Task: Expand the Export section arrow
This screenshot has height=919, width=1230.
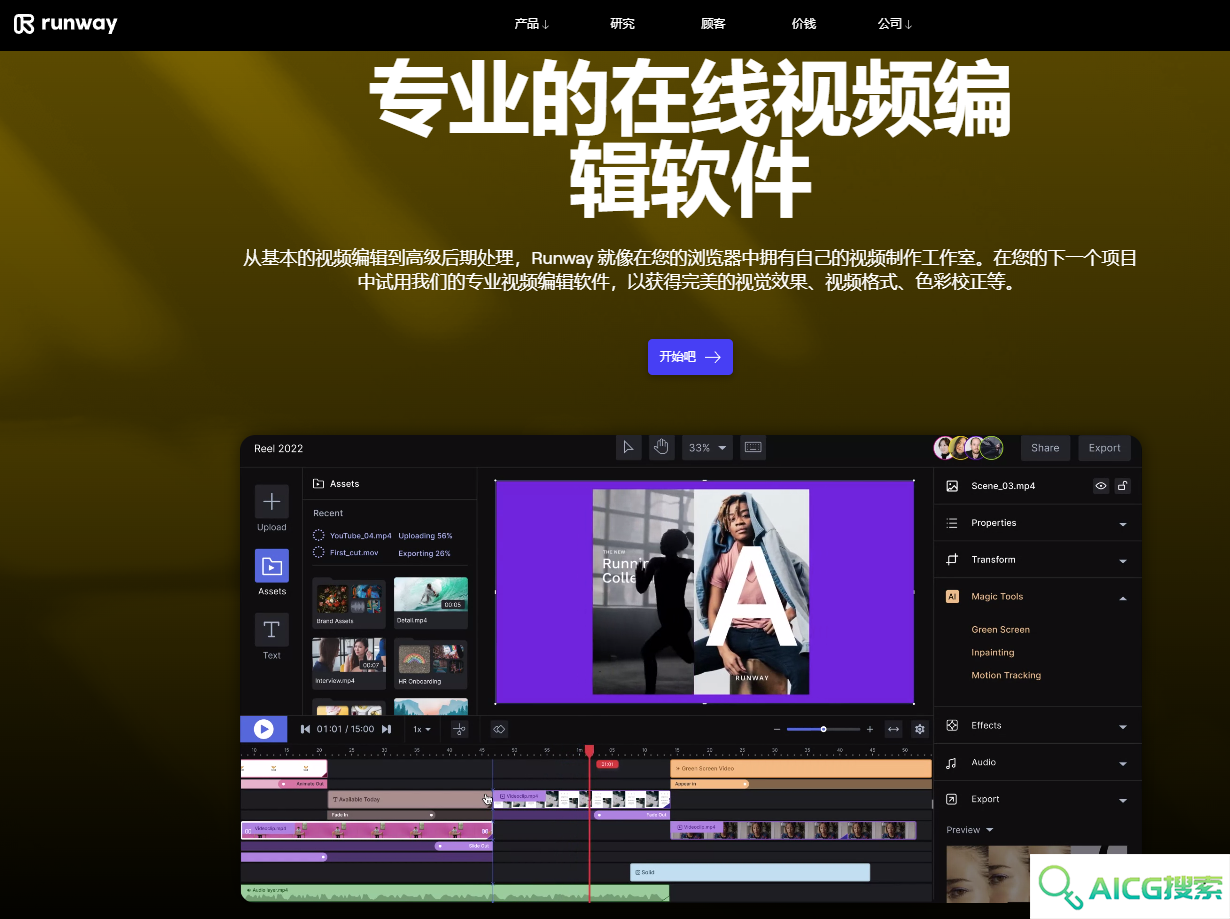Action: click(x=1123, y=800)
